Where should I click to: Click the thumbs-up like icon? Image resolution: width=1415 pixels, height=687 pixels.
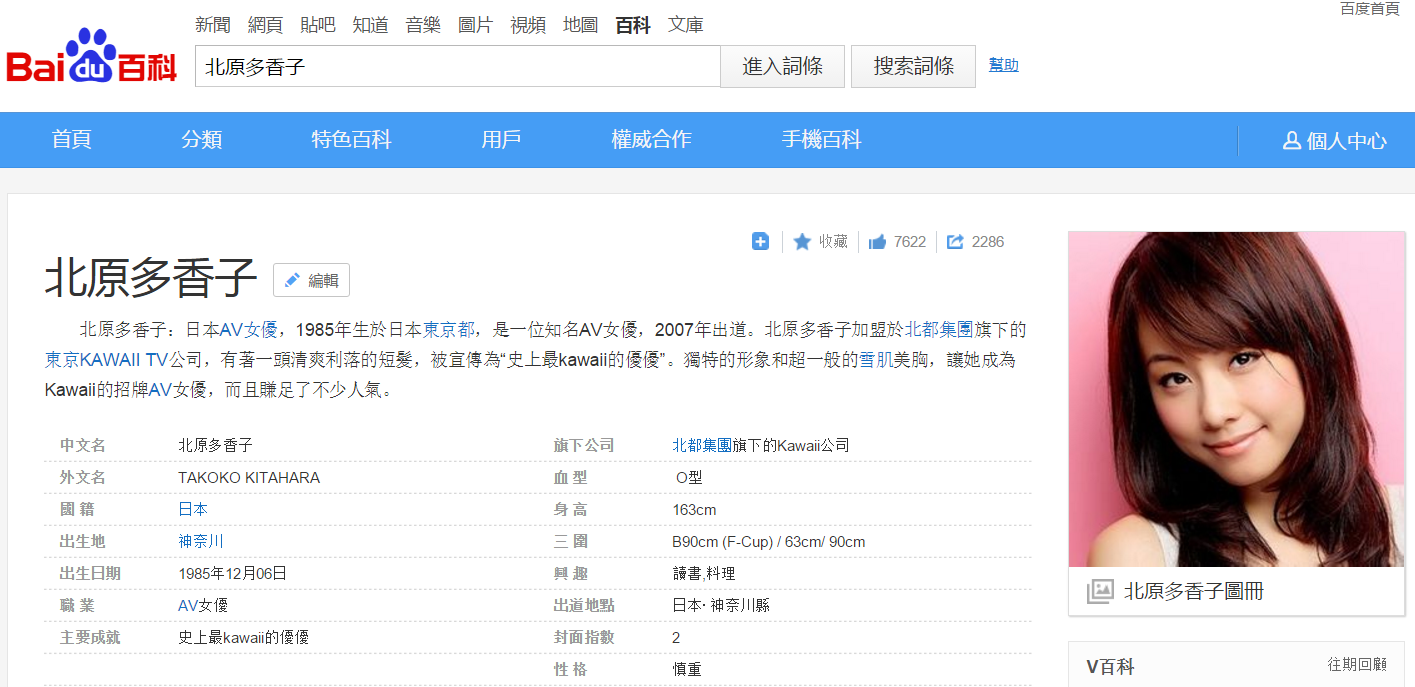tap(878, 241)
